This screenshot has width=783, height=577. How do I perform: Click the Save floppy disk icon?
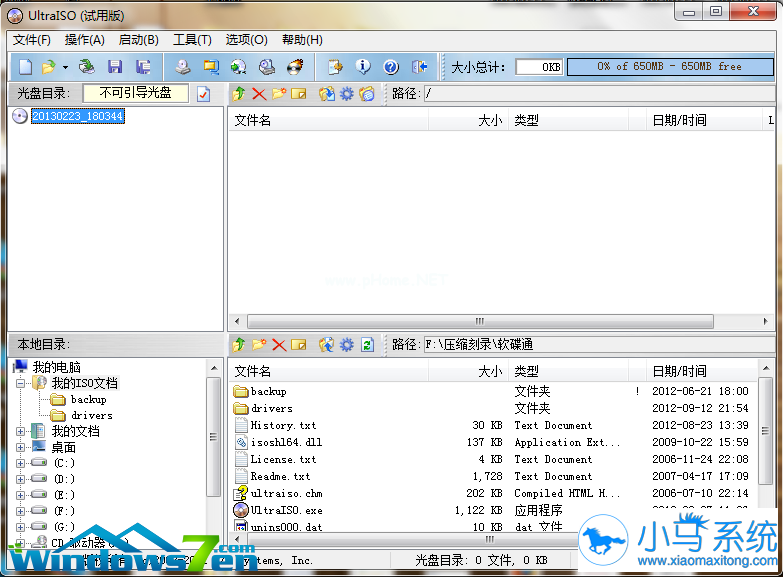(115, 66)
